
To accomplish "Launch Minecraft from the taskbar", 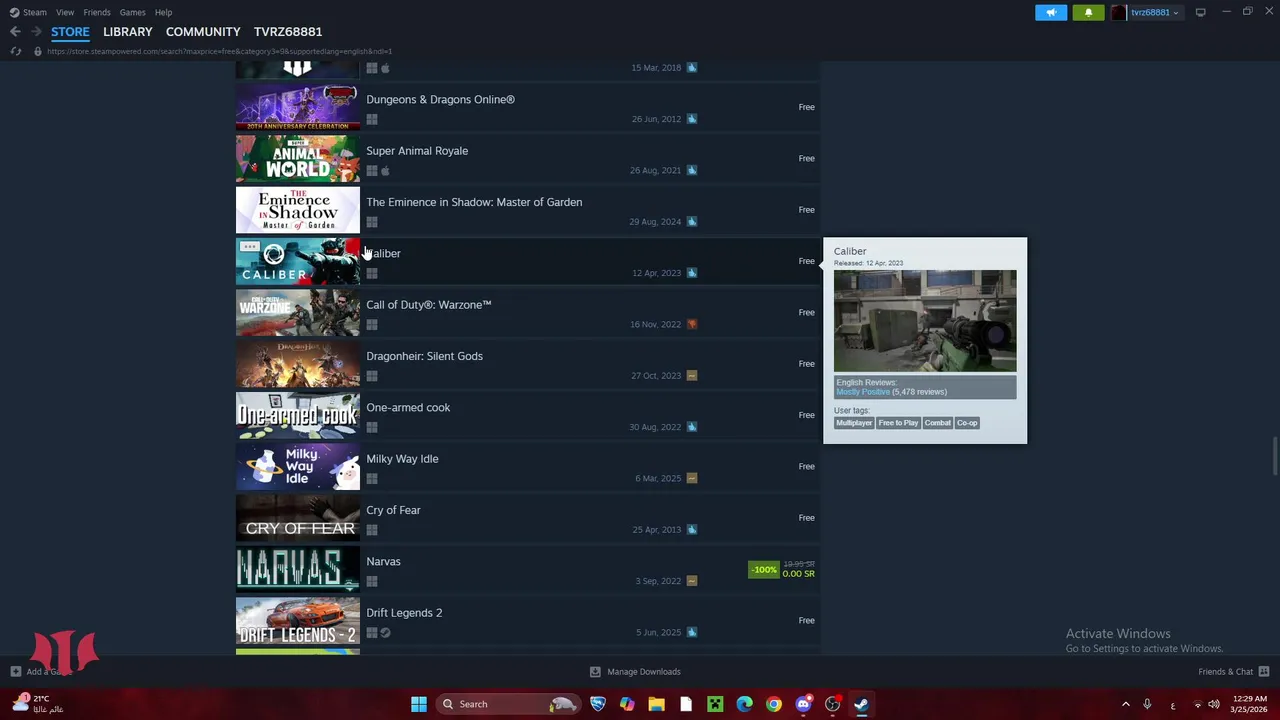I will (715, 704).
